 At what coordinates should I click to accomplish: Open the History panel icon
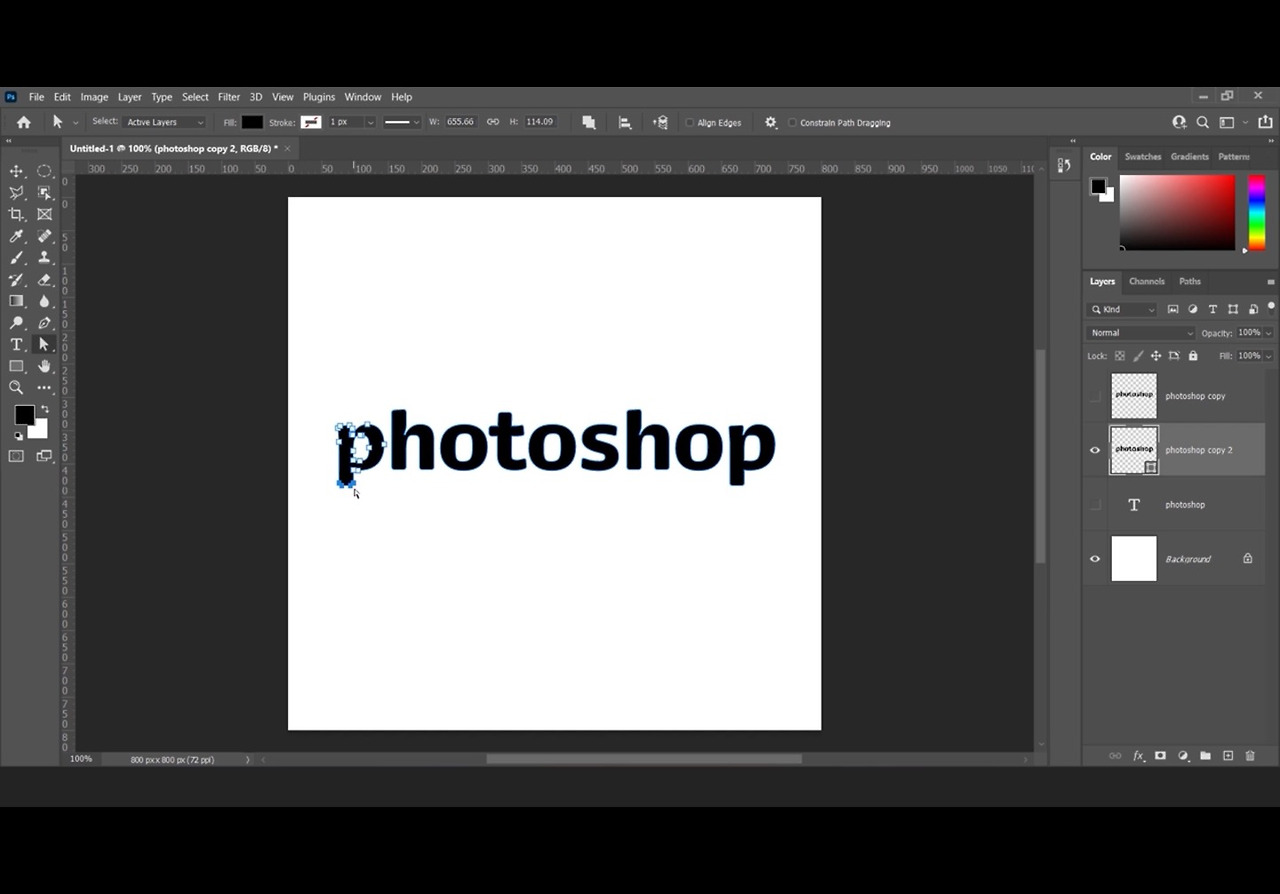tap(1064, 165)
